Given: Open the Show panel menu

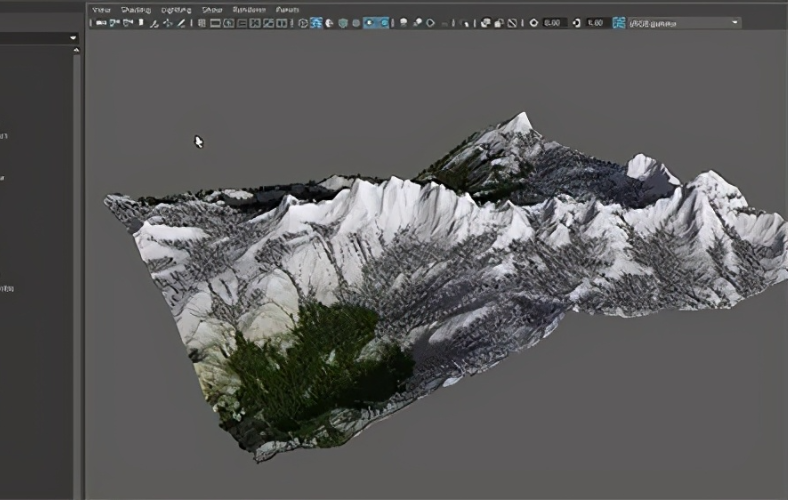Looking at the screenshot, I should pyautogui.click(x=212, y=10).
